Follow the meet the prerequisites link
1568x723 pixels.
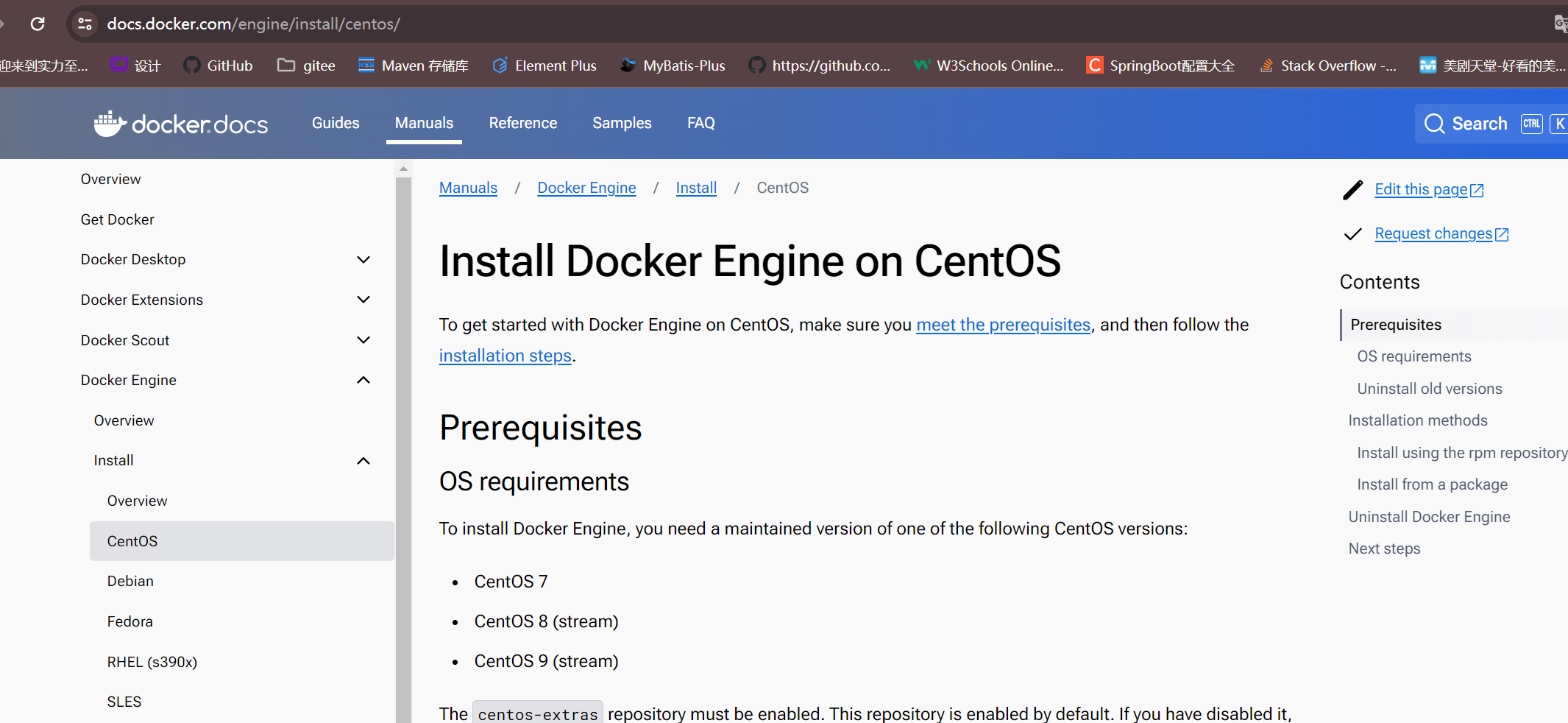coord(1003,325)
